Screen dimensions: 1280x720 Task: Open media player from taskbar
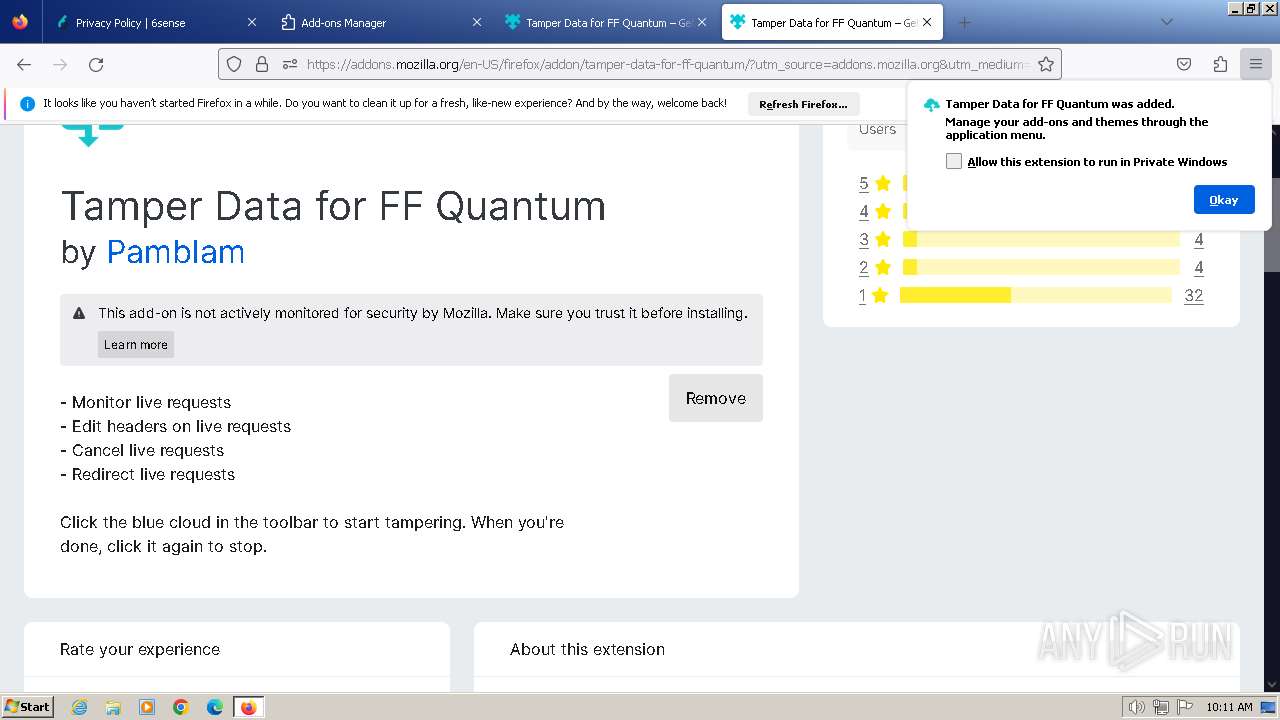click(x=147, y=707)
